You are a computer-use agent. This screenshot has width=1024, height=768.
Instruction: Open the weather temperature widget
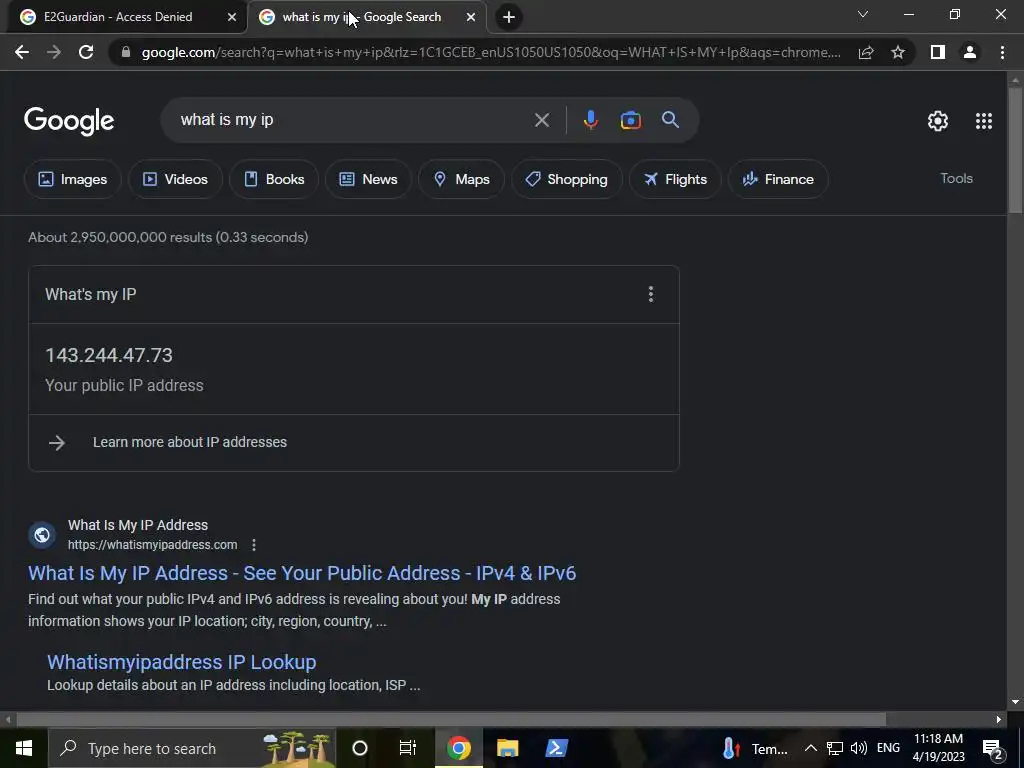click(755, 748)
